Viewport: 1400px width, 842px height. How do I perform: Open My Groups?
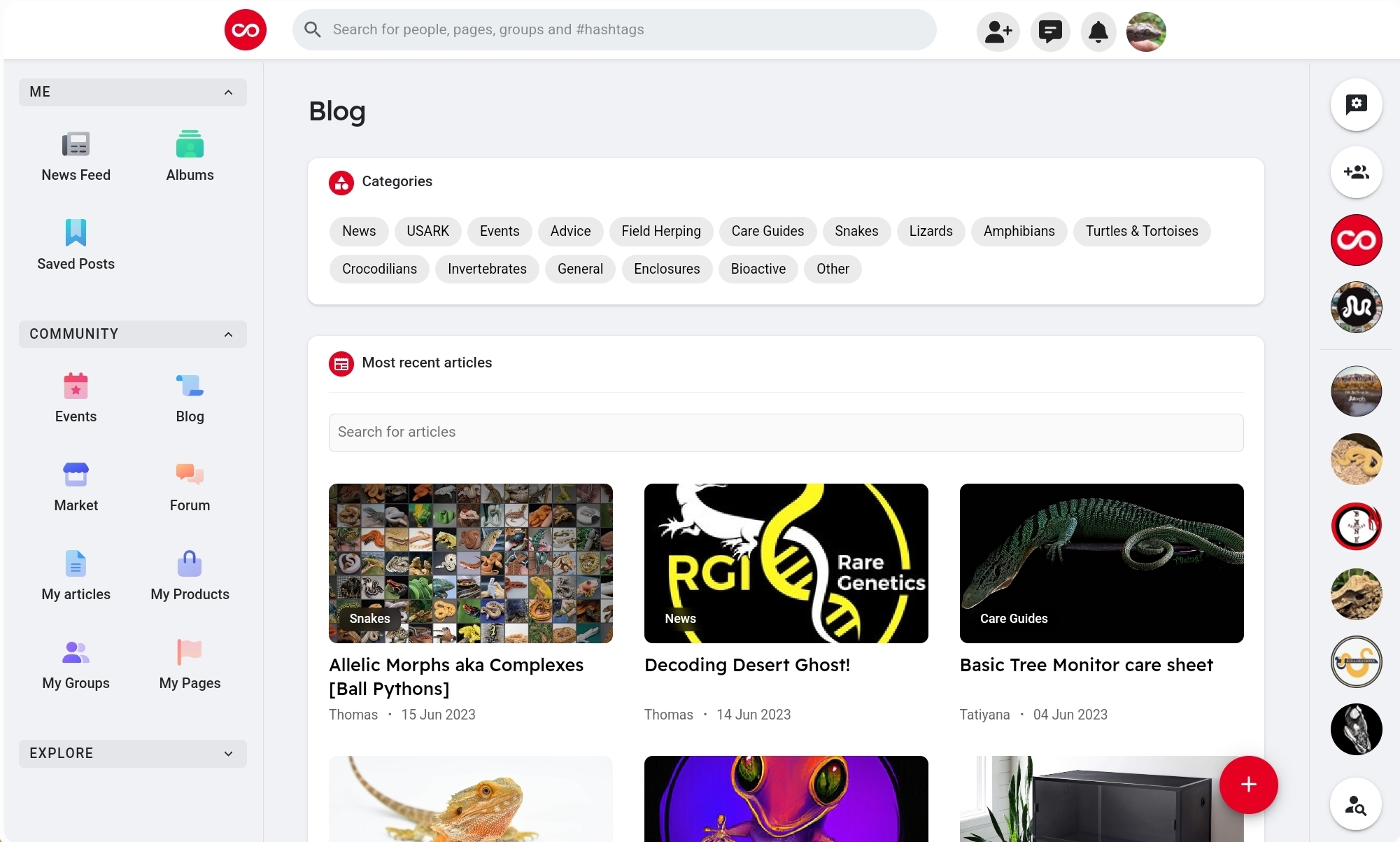(76, 664)
